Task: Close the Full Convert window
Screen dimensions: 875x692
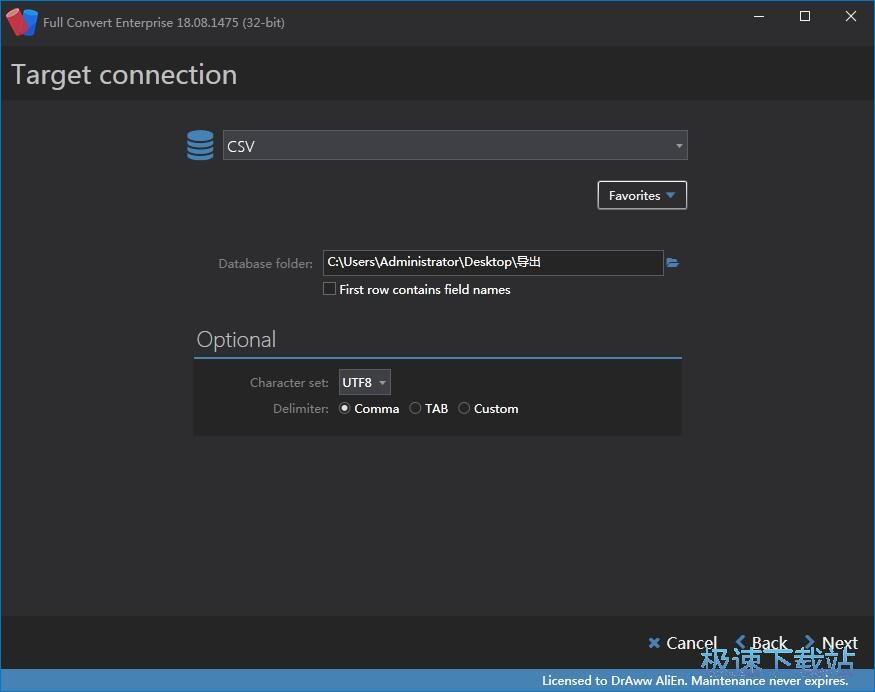Action: tap(850, 17)
